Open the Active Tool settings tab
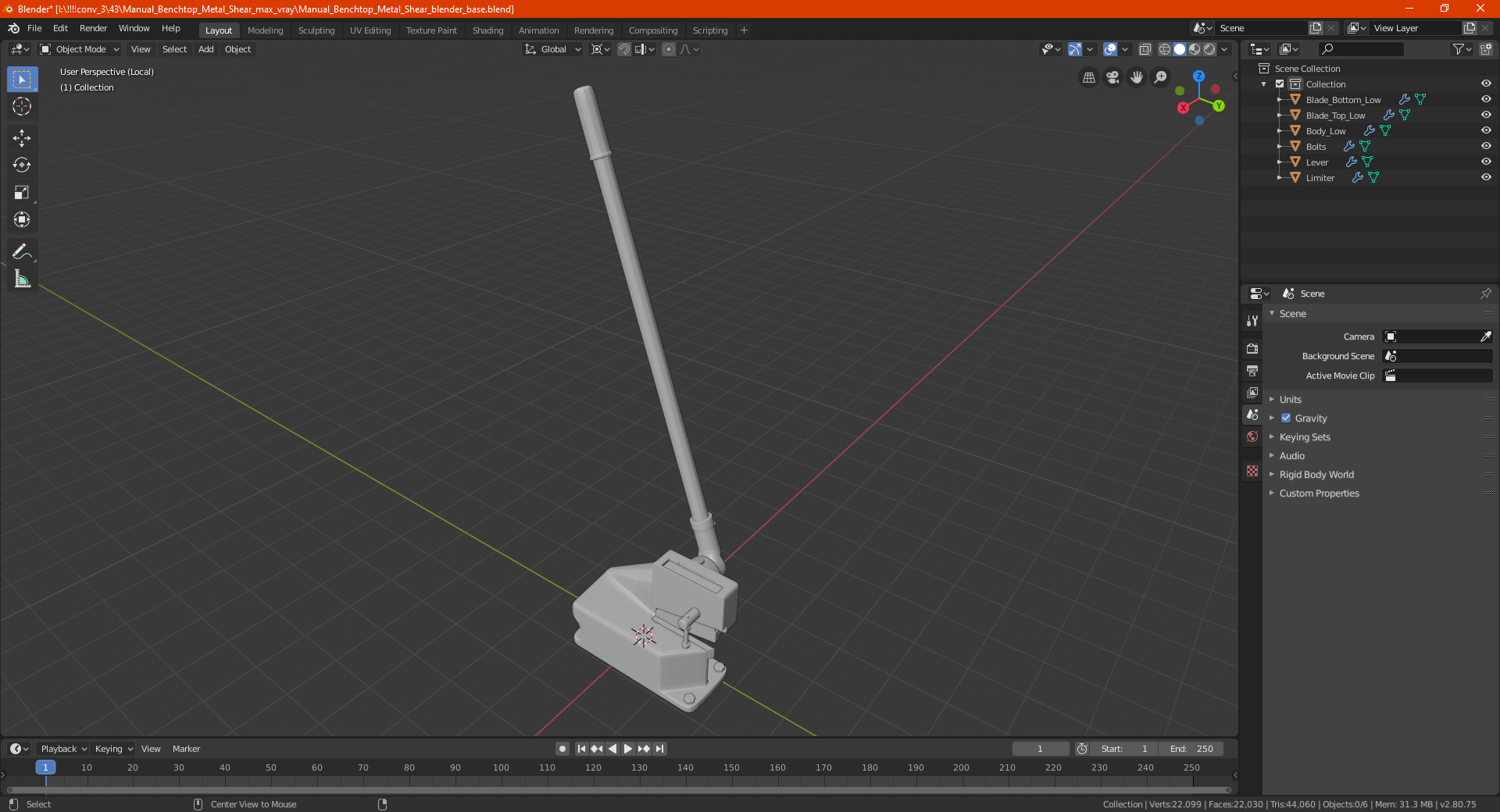 [x=1252, y=320]
